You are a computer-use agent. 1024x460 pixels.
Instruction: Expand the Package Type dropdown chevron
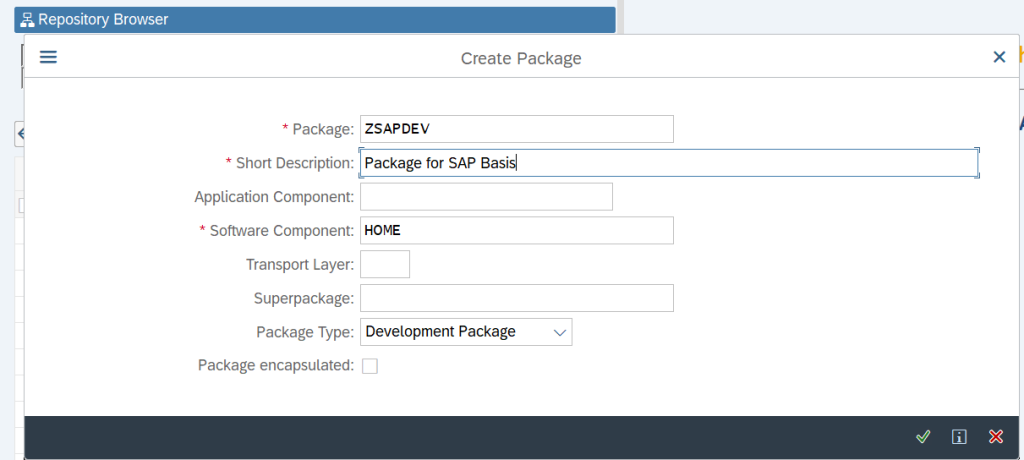560,333
